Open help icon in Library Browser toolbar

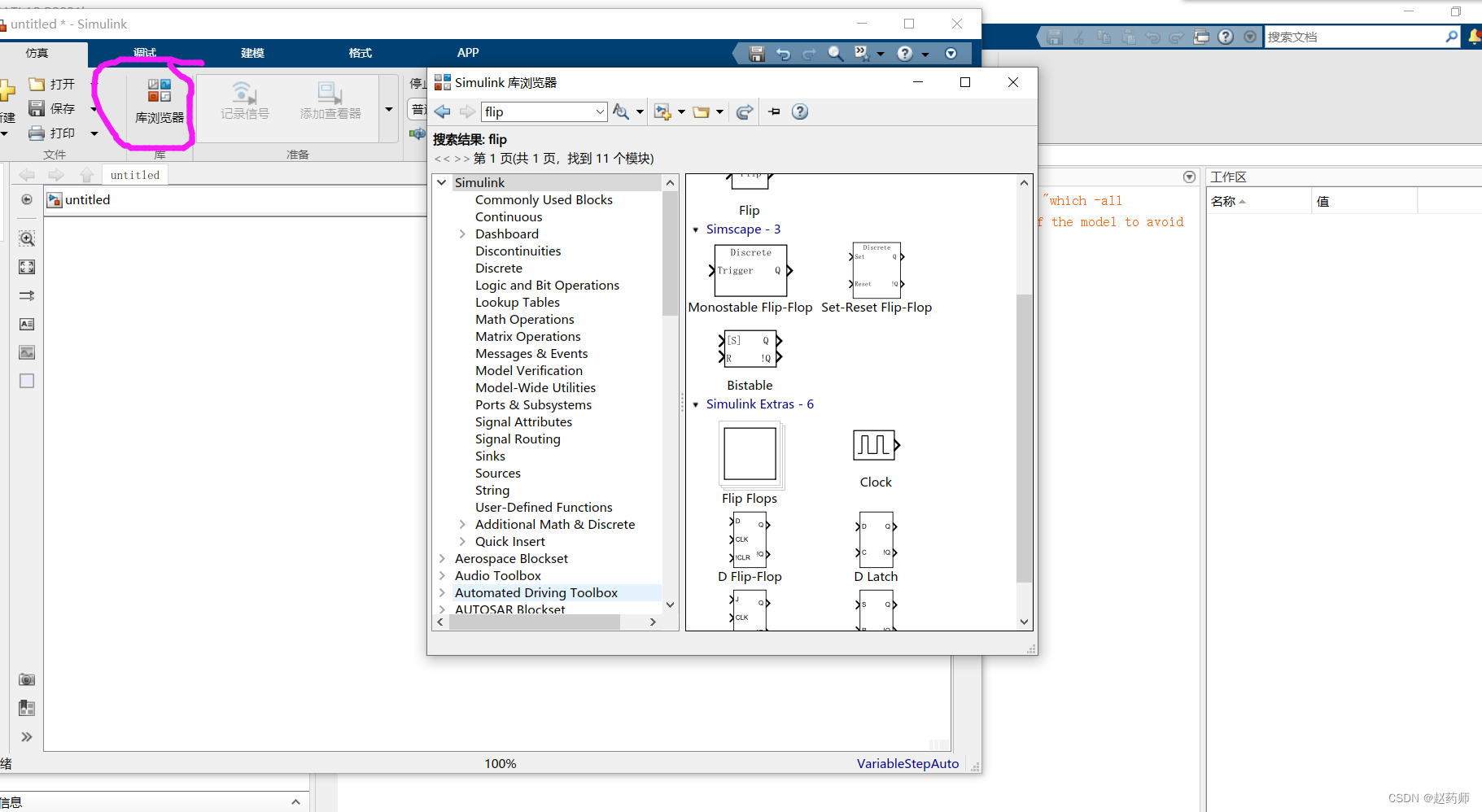pyautogui.click(x=800, y=111)
